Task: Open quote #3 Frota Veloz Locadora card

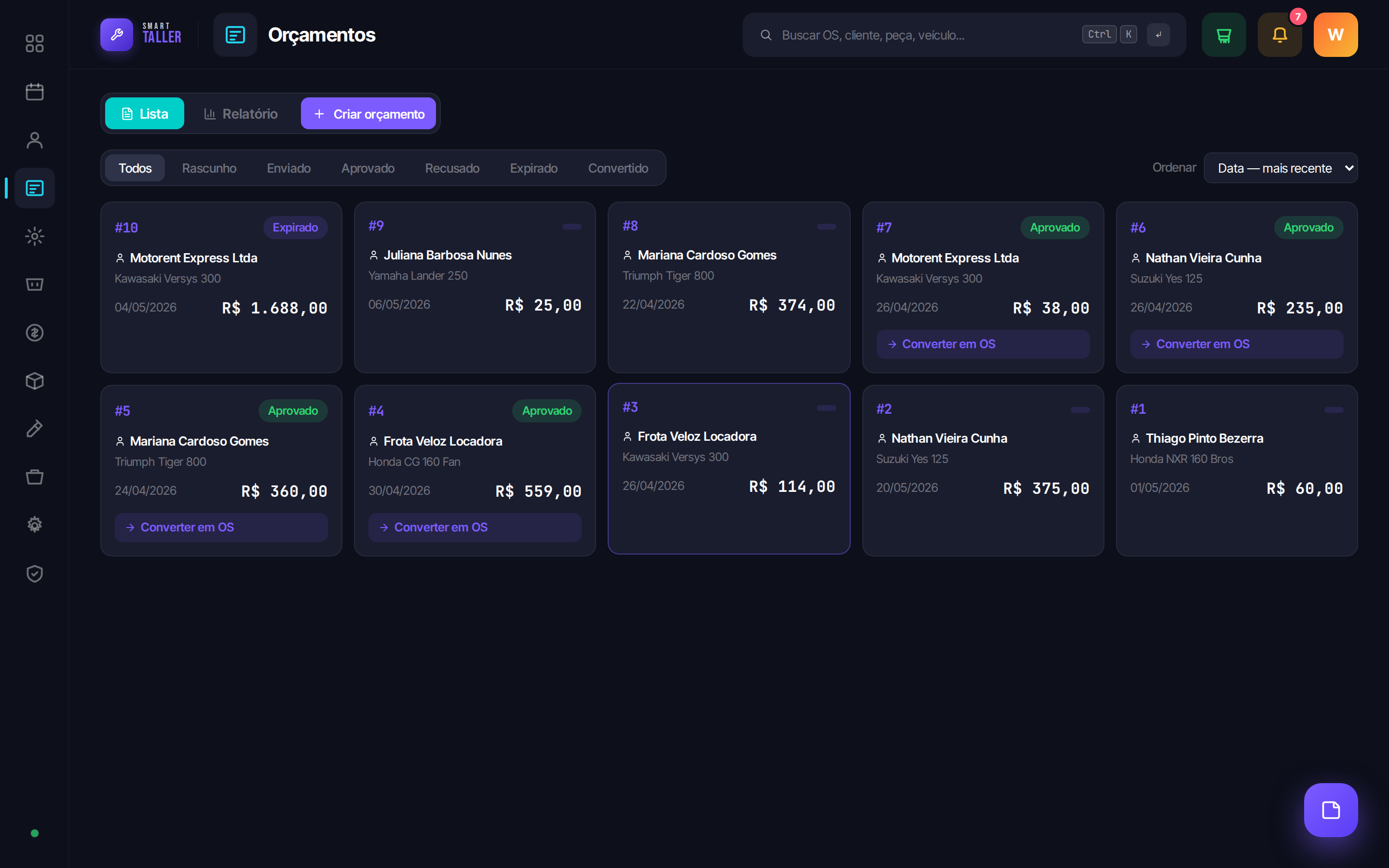Action: pos(729,468)
